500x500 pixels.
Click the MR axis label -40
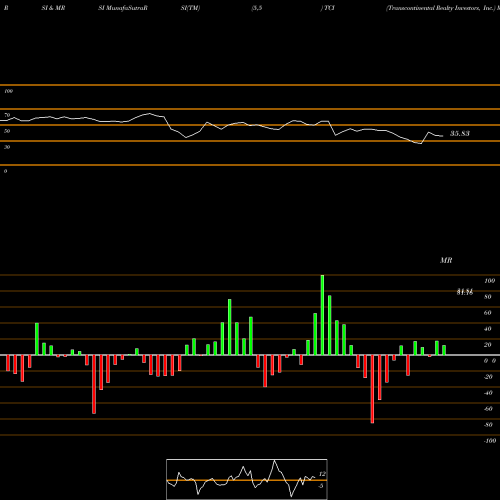point(488,393)
